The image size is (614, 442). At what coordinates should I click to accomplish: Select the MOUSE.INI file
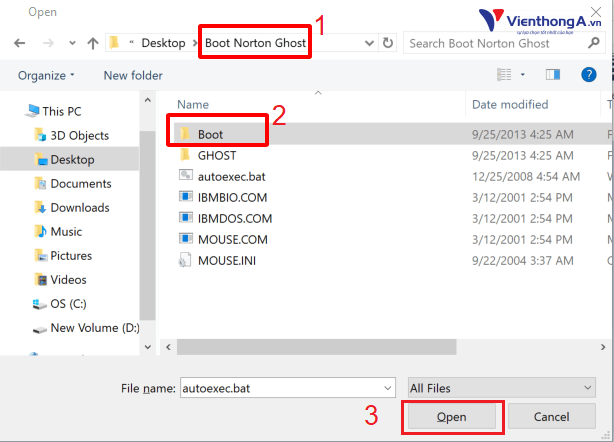pyautogui.click(x=227, y=261)
